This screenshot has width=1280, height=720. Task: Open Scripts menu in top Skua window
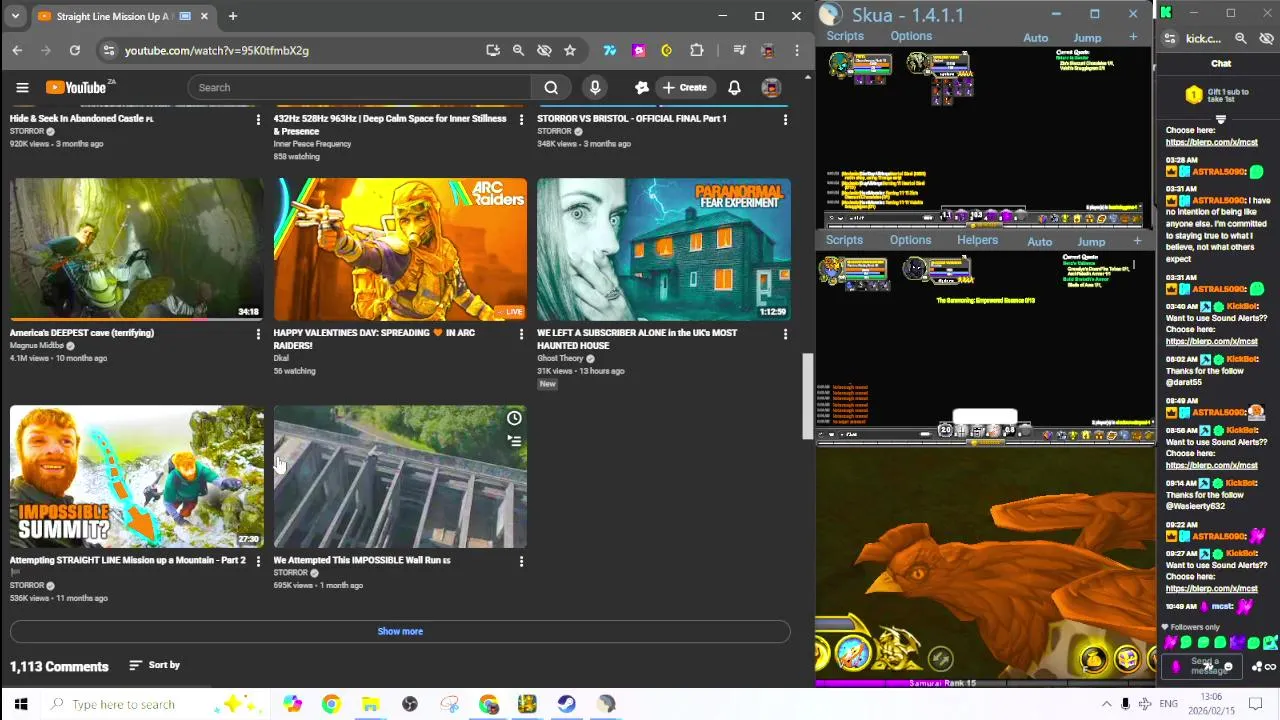pyautogui.click(x=844, y=36)
